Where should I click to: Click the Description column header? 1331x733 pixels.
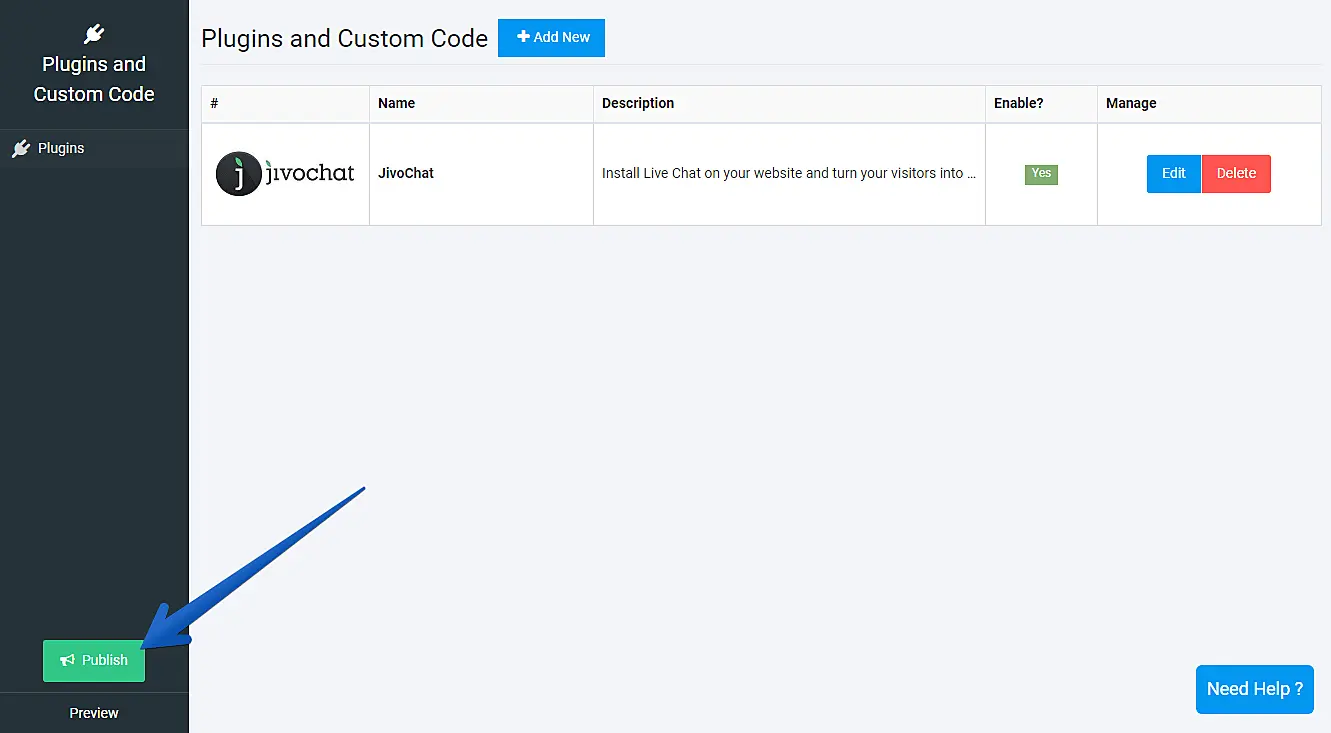tap(638, 103)
